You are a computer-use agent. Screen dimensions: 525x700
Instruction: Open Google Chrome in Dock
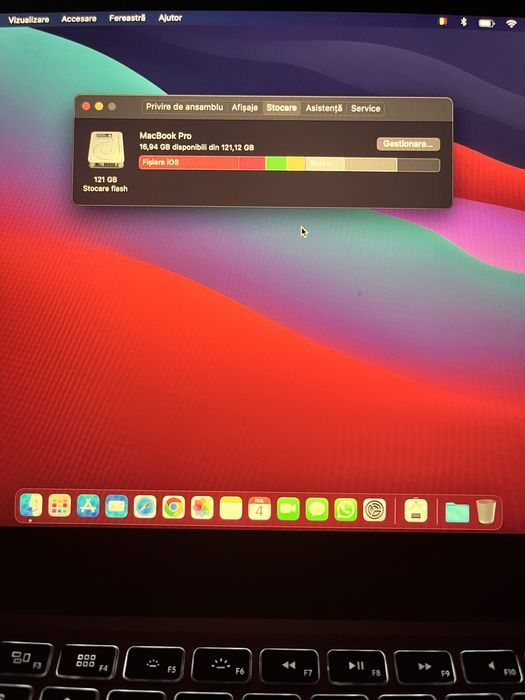point(174,507)
